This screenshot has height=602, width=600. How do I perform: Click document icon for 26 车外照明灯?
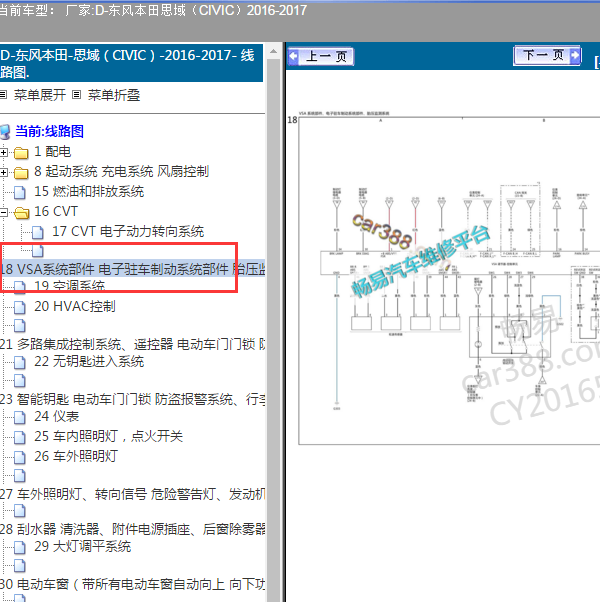[20, 457]
